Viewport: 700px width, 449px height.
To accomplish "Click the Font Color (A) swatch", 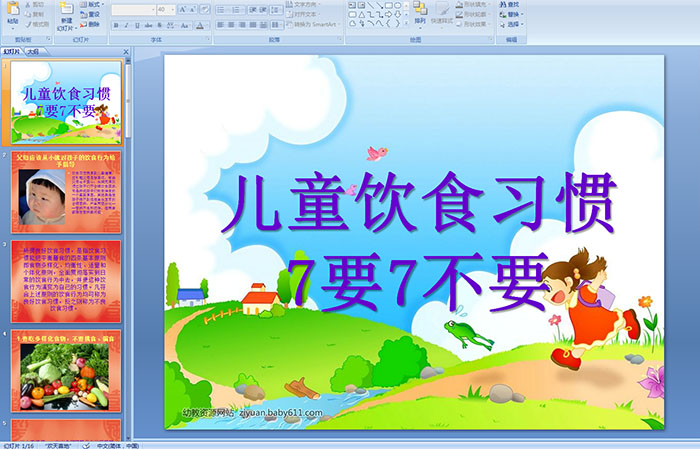I will pos(200,25).
